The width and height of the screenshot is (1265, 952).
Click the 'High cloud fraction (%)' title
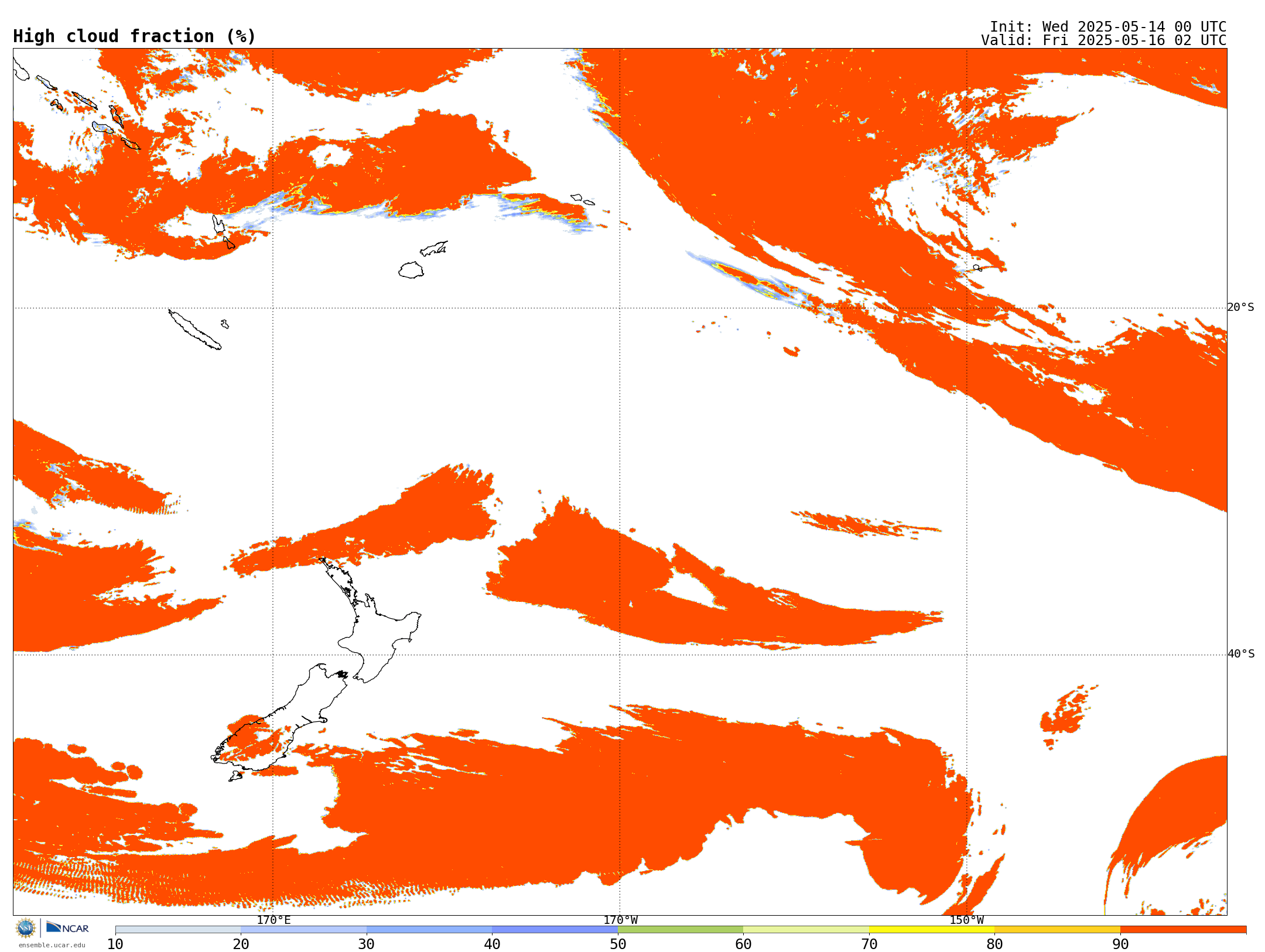tap(135, 36)
